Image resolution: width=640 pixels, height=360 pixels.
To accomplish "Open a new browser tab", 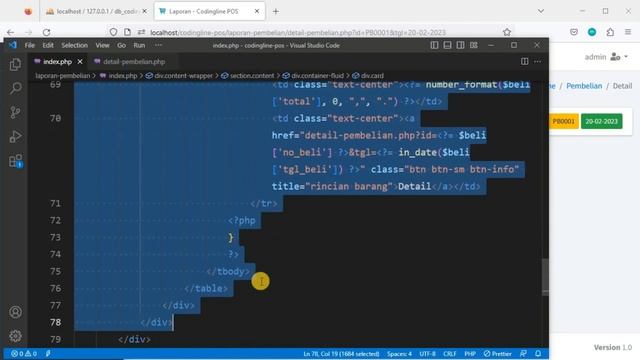I will 276,11.
